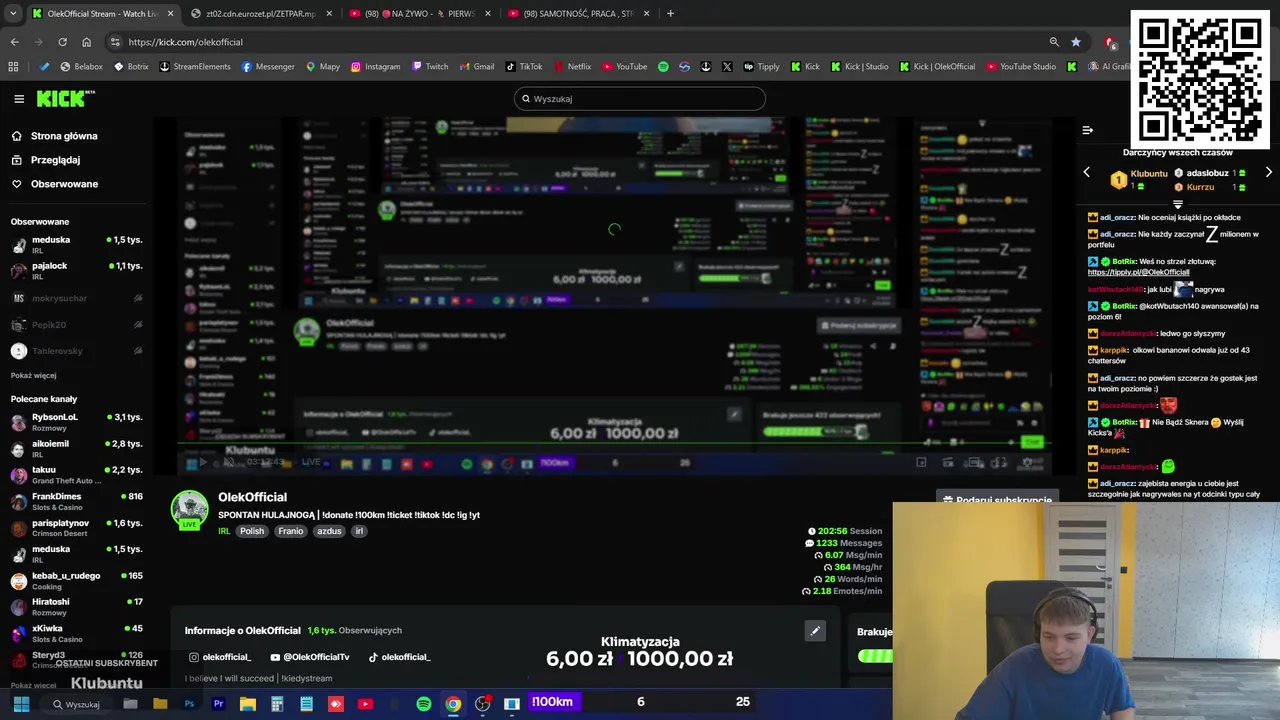
Task: Open RybsonLoL recommended channel
Action: [76, 422]
